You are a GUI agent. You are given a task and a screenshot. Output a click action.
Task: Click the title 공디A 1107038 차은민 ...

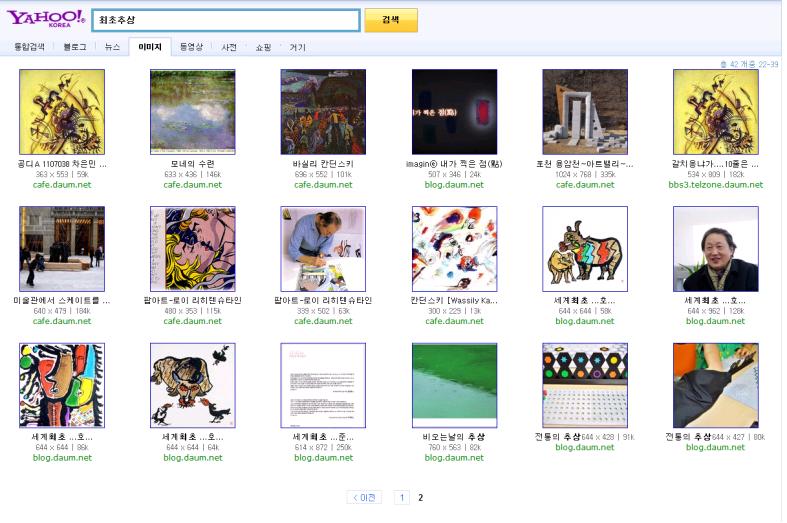point(62,164)
